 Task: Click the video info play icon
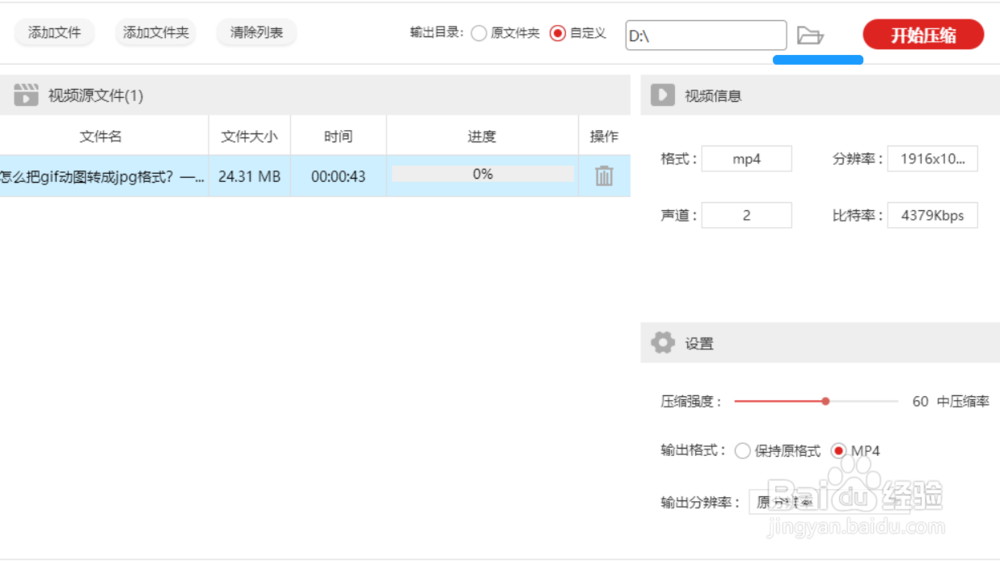[663, 95]
